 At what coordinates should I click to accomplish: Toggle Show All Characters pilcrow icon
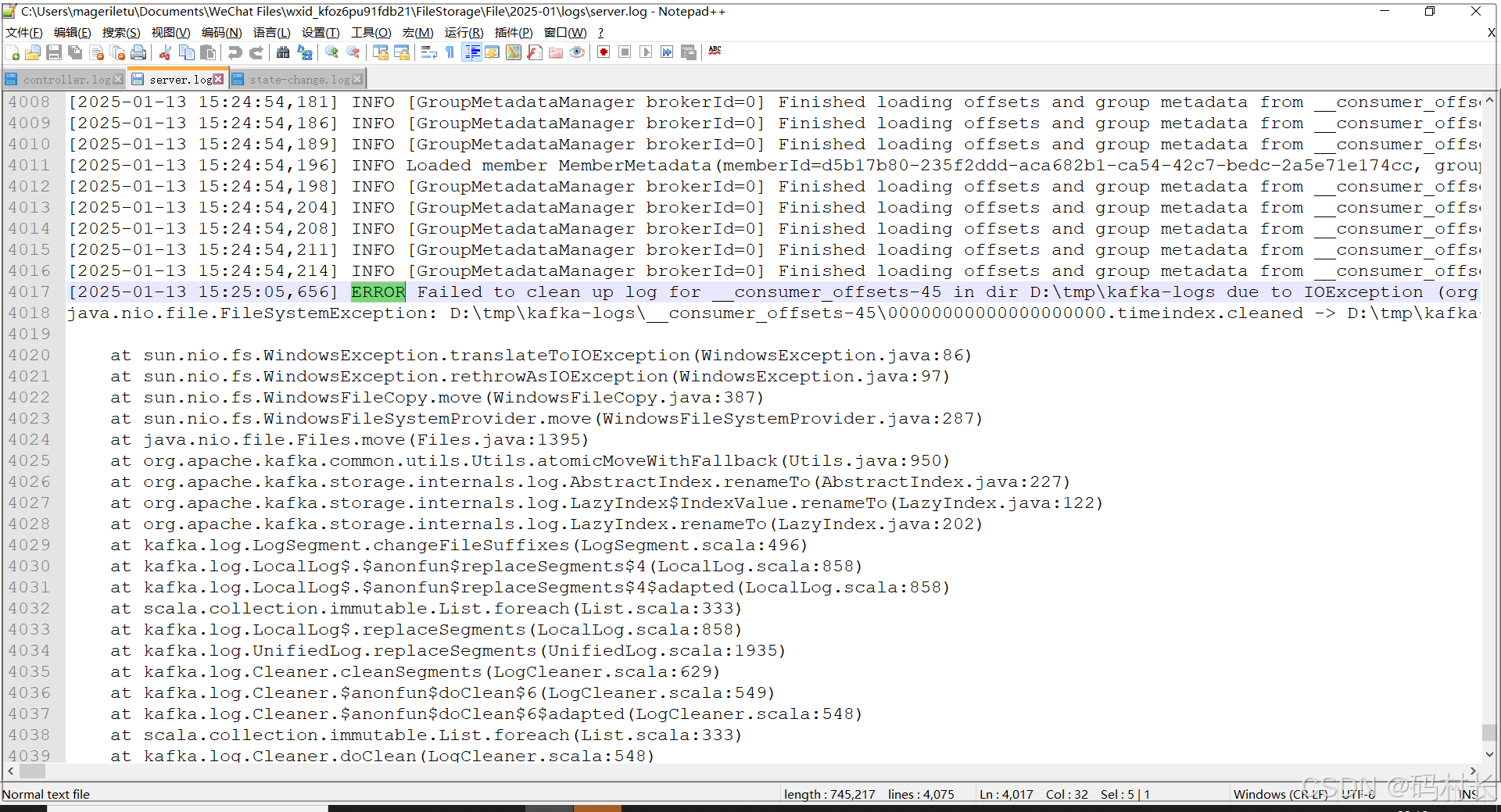click(x=450, y=52)
